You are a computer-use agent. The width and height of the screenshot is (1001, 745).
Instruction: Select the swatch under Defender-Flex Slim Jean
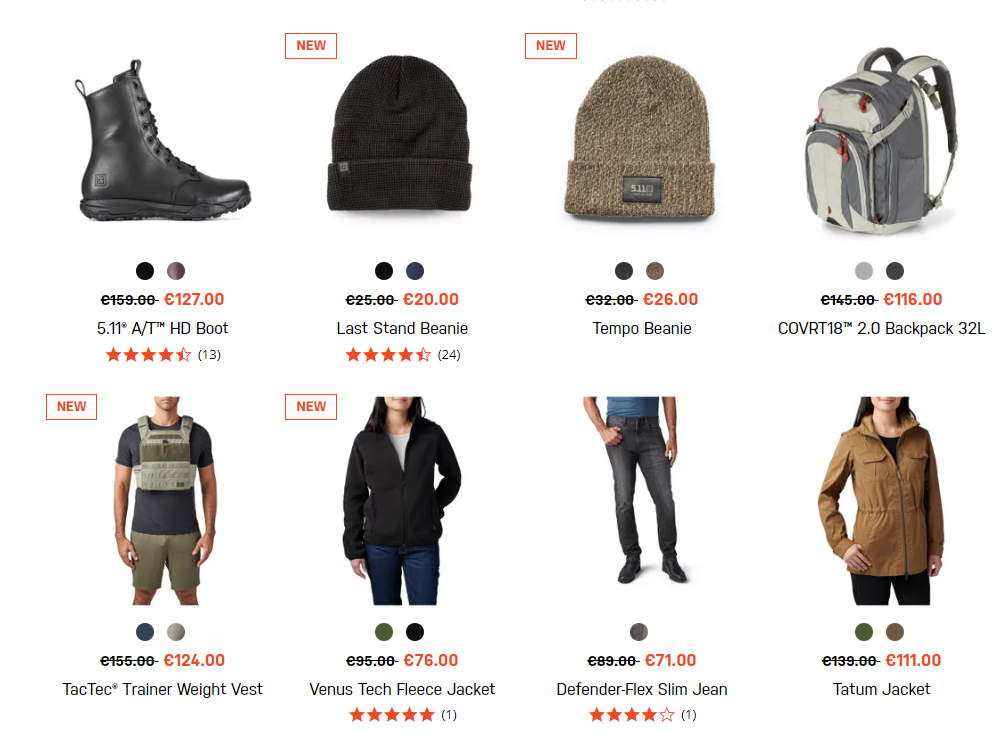(639, 632)
